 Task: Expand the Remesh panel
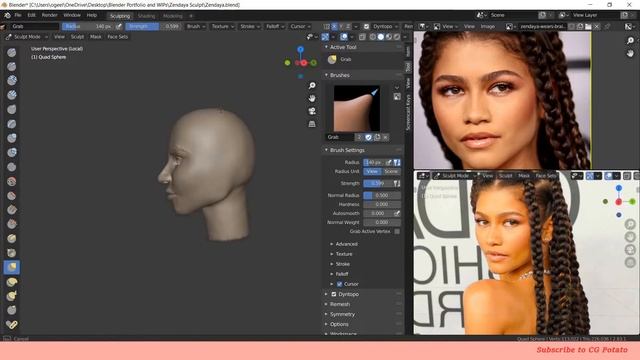pyautogui.click(x=340, y=304)
